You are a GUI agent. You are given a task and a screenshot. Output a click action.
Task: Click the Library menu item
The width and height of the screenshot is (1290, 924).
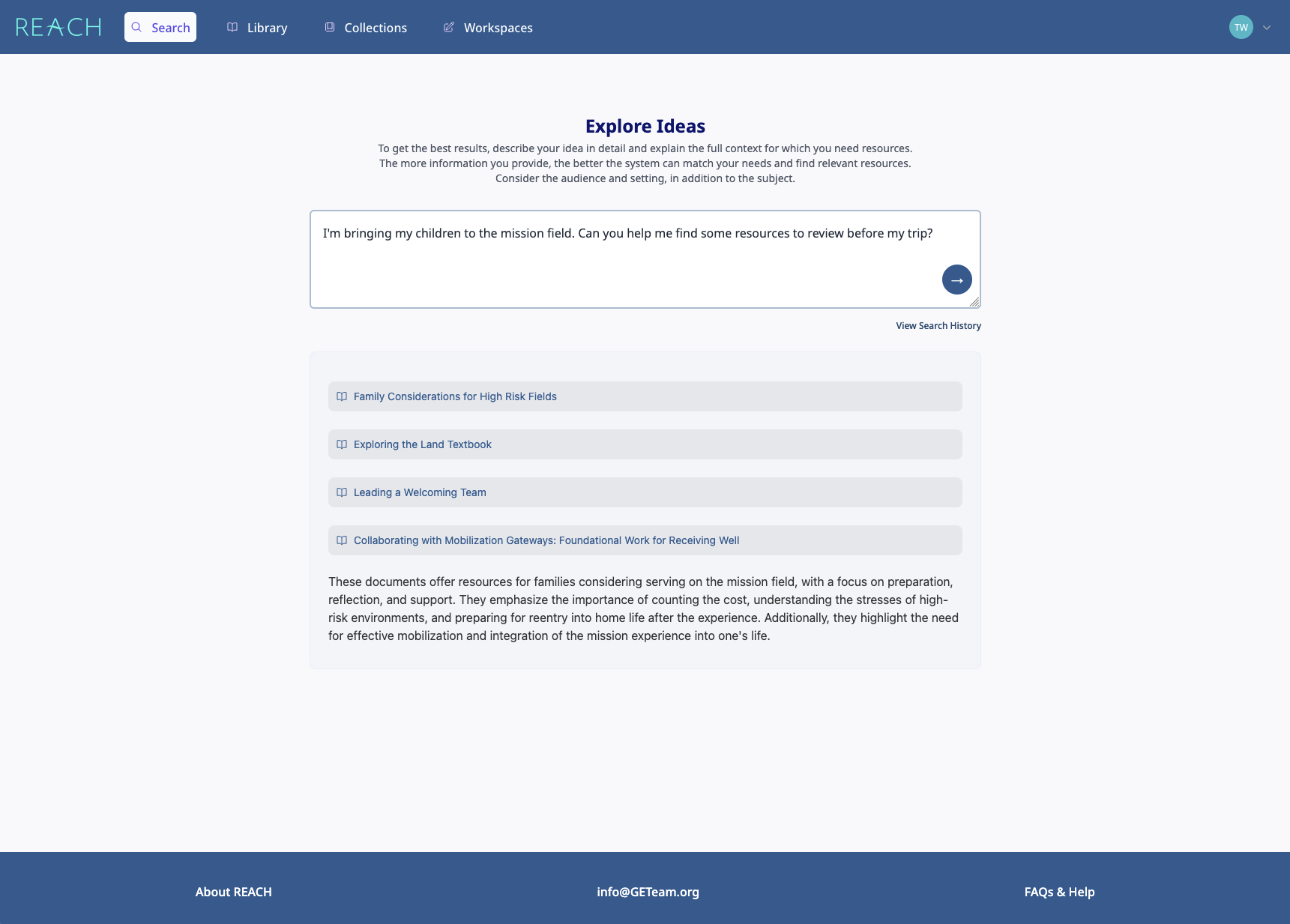[266, 27]
